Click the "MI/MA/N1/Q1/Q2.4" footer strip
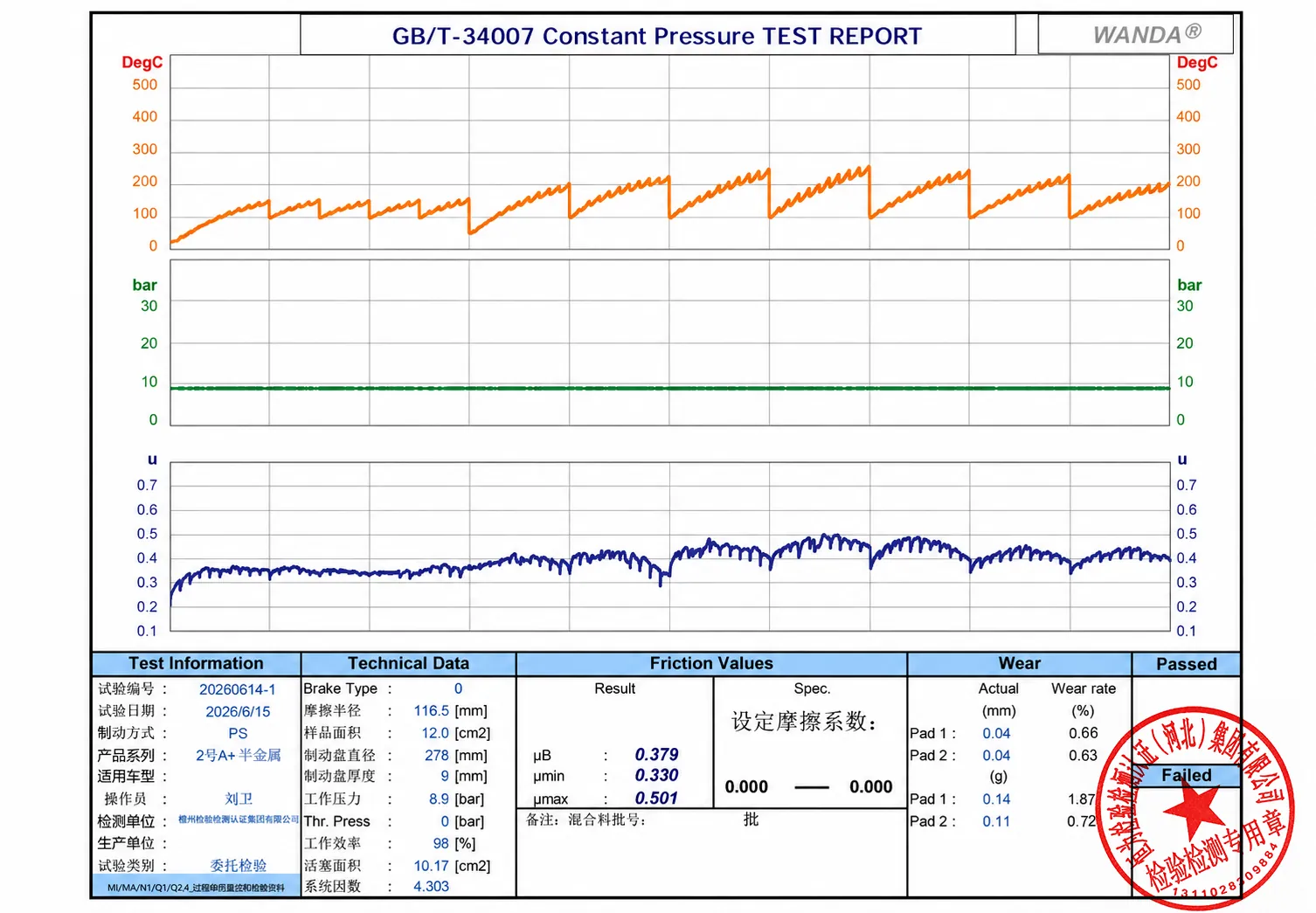The width and height of the screenshot is (1316, 913). click(x=196, y=887)
